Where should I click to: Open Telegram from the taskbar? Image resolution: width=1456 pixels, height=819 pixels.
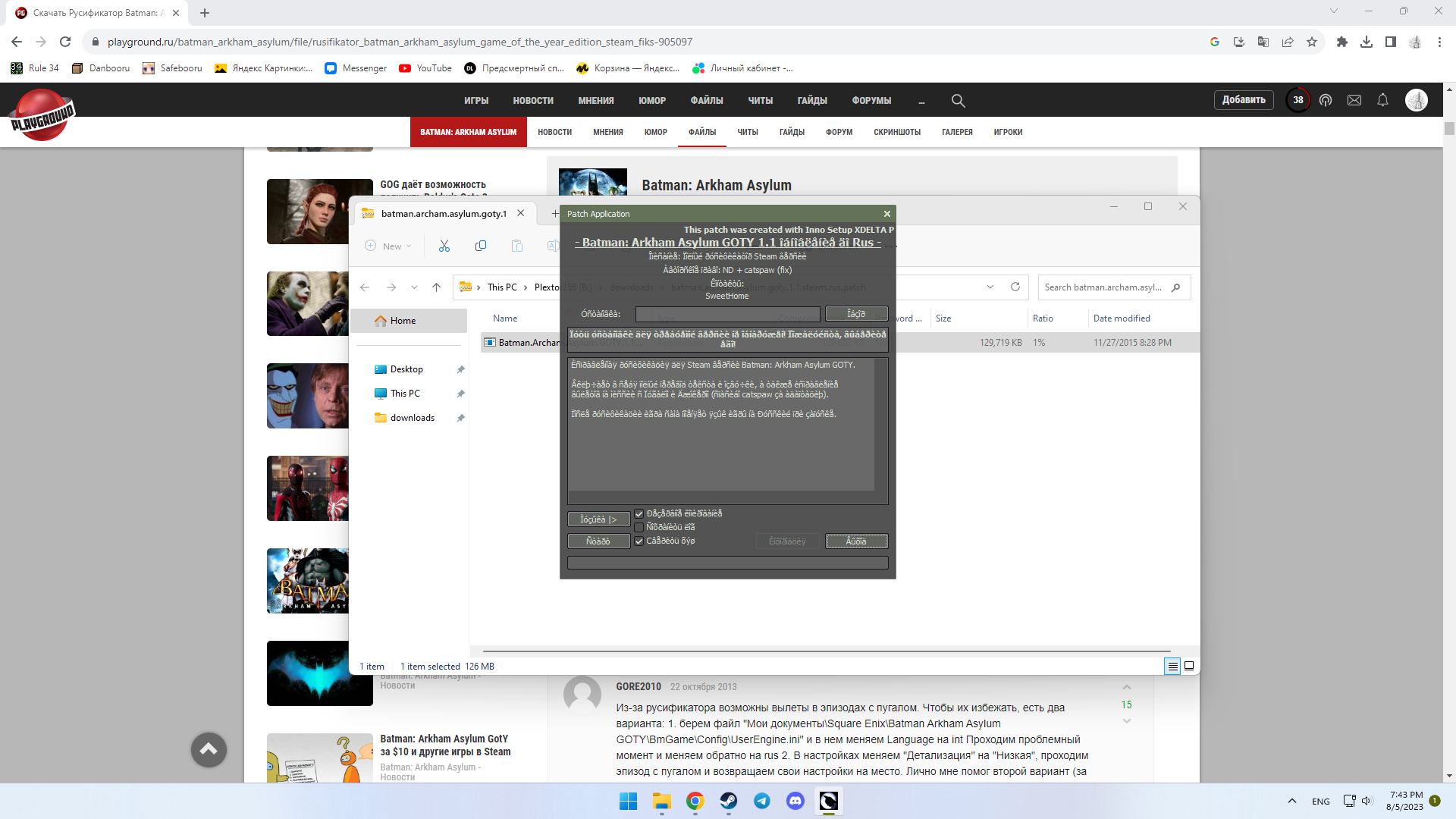(762, 801)
